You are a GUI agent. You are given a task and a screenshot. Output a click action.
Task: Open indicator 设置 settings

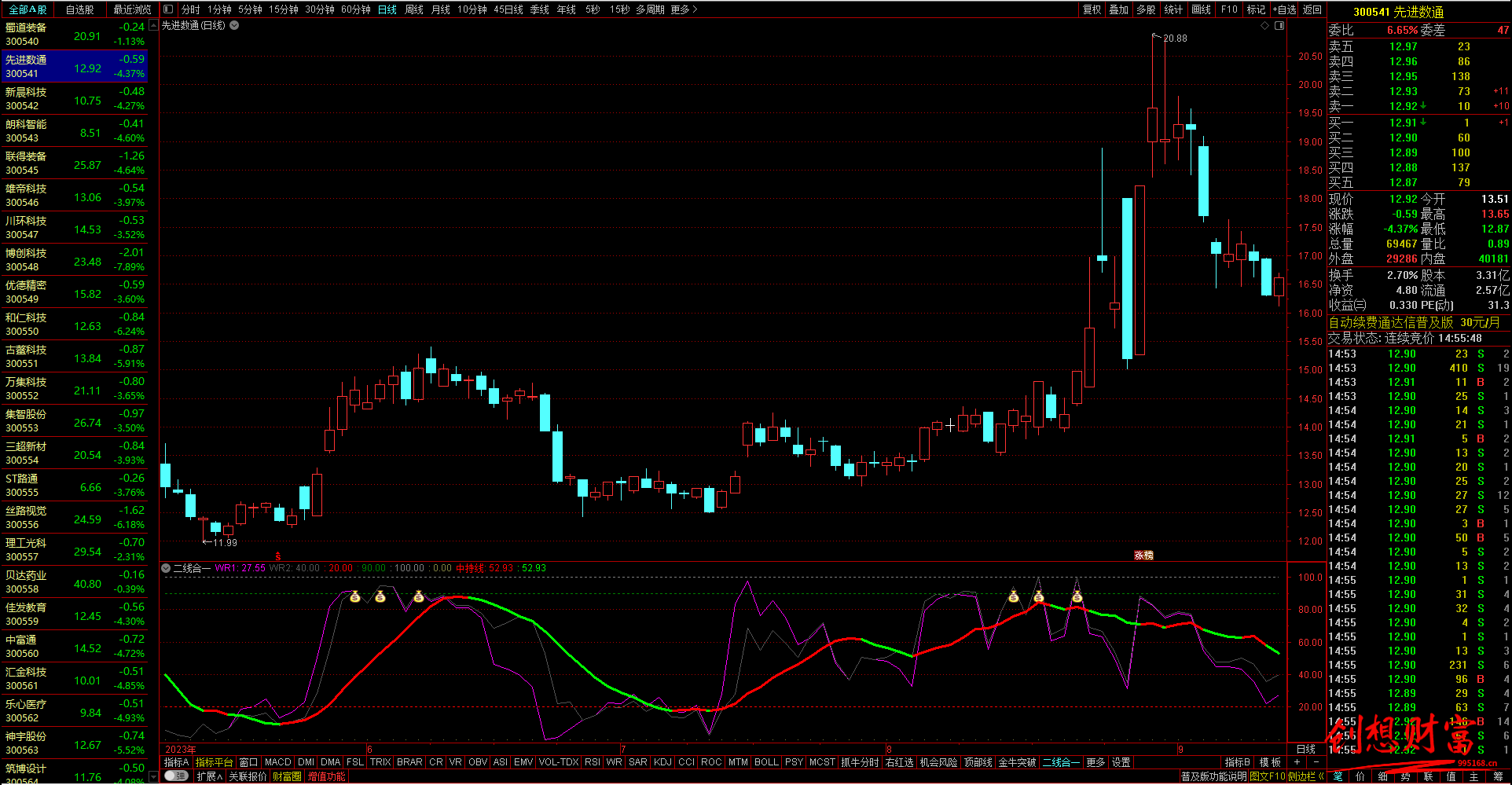coord(1121,762)
